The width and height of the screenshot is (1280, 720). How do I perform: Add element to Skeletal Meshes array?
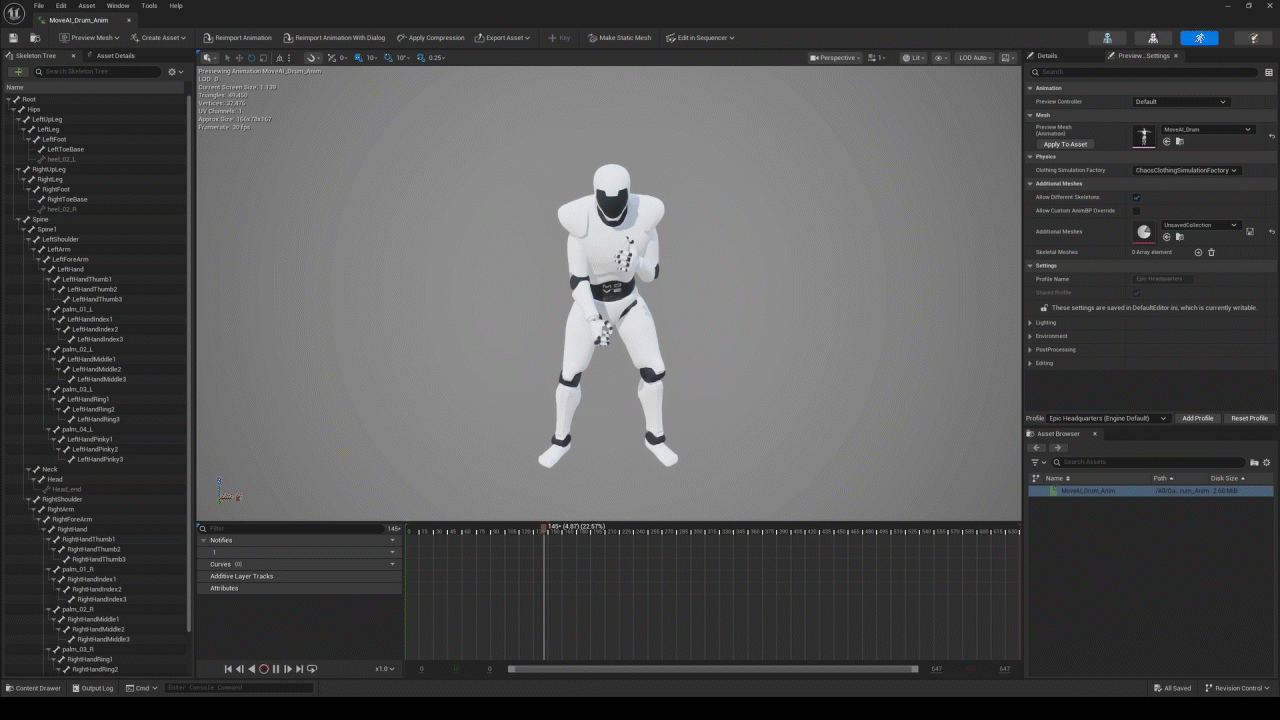click(x=1198, y=252)
